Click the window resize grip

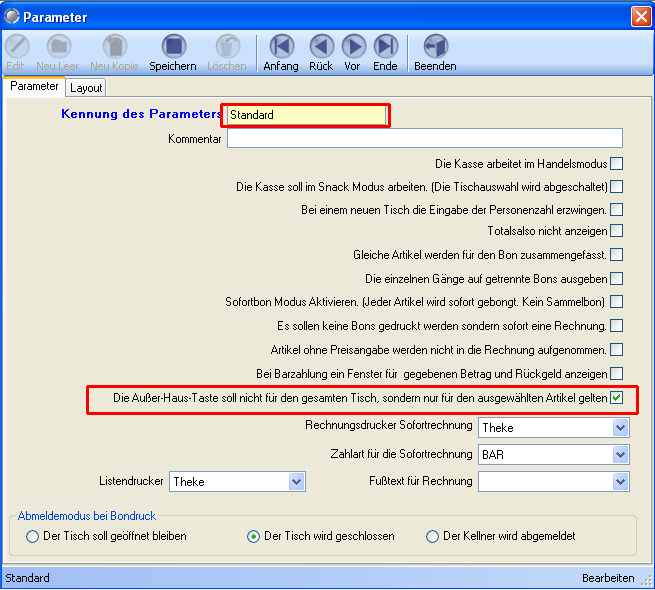(x=647, y=581)
